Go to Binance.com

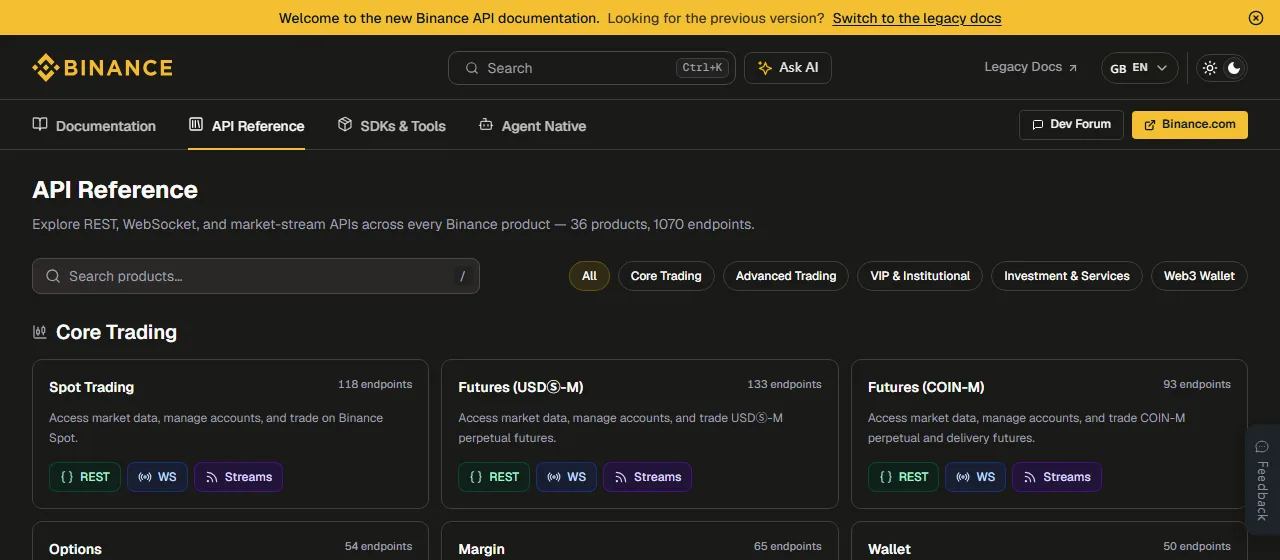click(1190, 125)
